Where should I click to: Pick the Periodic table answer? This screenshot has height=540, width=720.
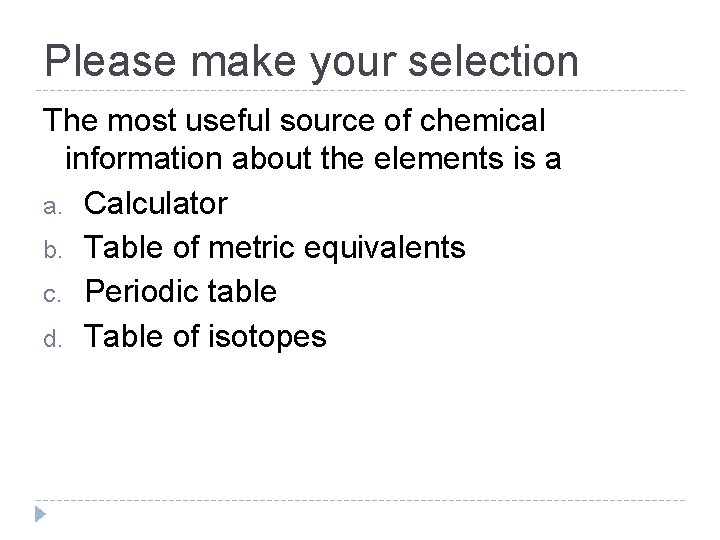click(180, 292)
